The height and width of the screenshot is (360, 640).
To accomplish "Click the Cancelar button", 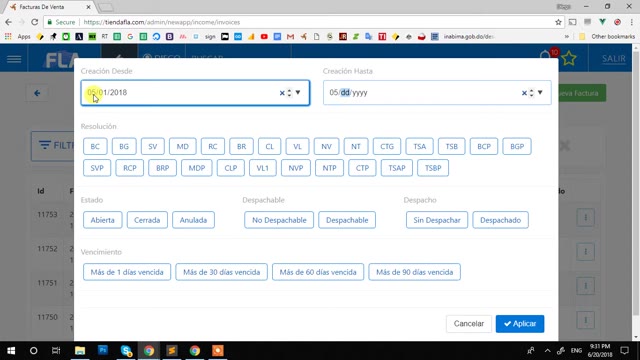I will point(469,324).
